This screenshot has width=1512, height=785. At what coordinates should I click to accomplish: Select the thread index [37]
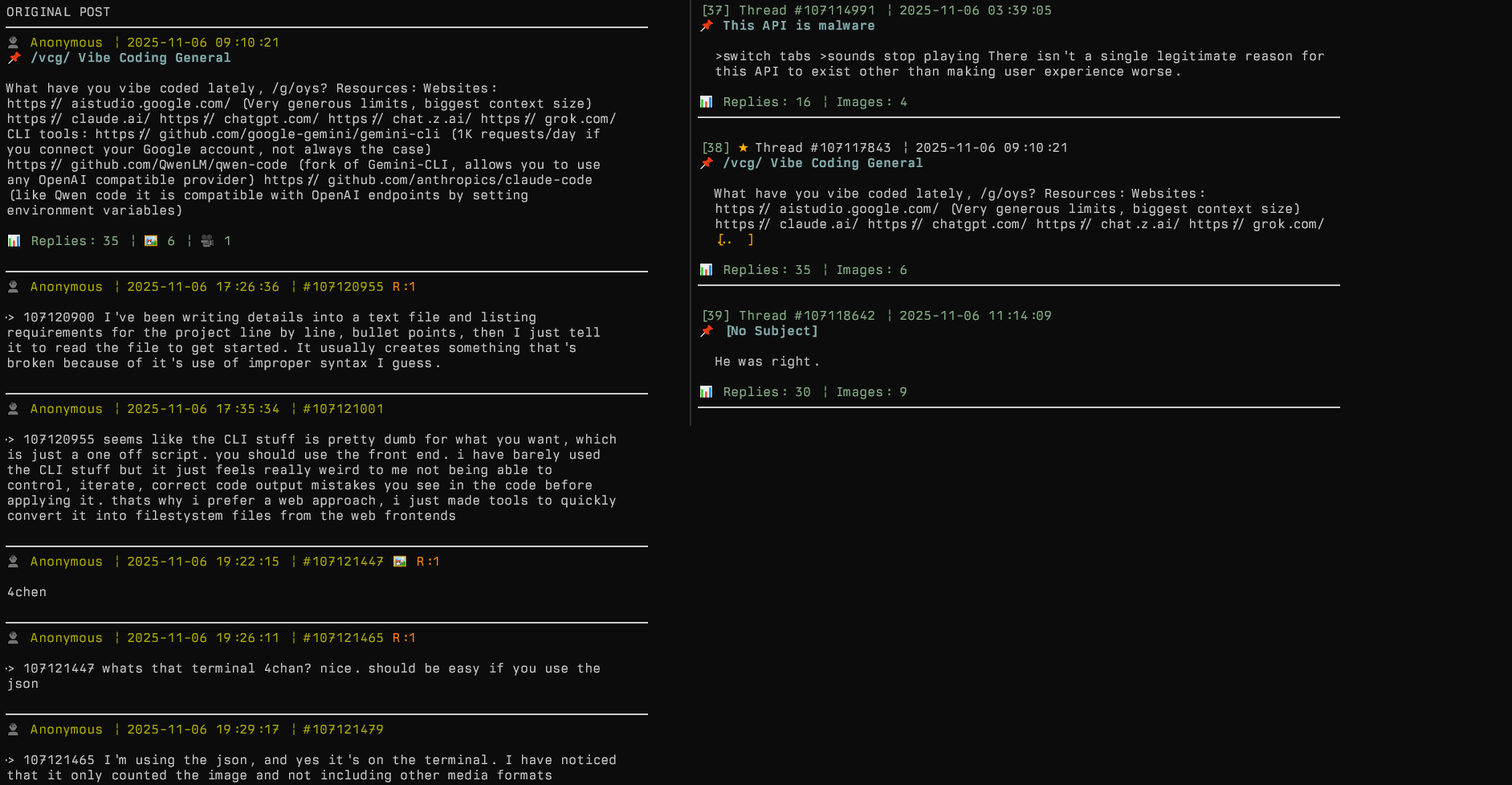(x=715, y=10)
